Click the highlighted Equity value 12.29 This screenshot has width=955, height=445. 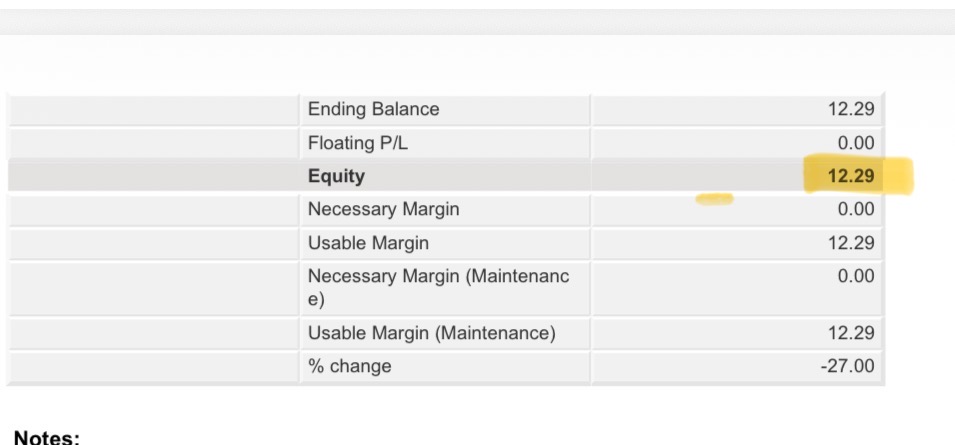tap(851, 177)
